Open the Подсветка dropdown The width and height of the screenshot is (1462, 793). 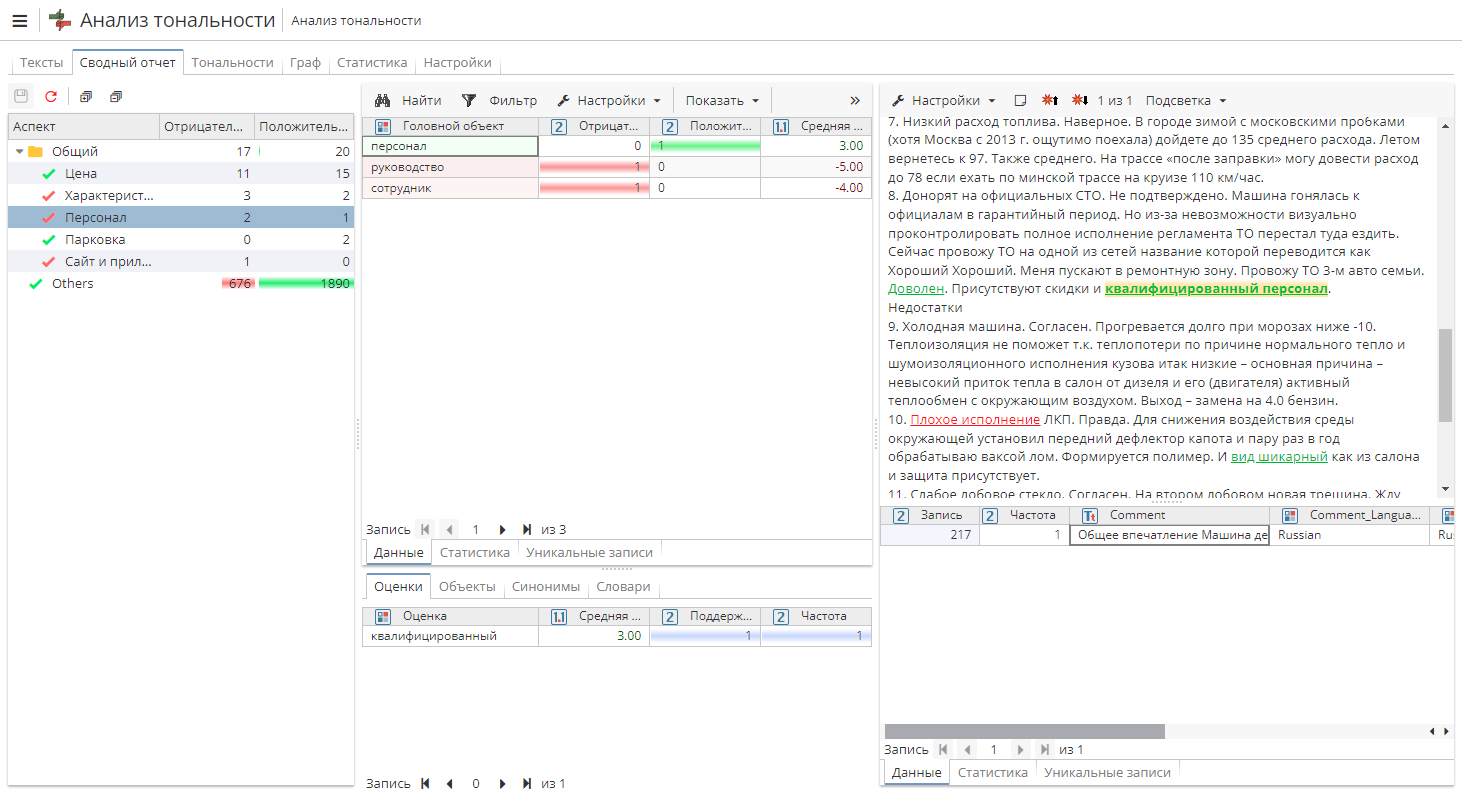pyautogui.click(x=1186, y=100)
